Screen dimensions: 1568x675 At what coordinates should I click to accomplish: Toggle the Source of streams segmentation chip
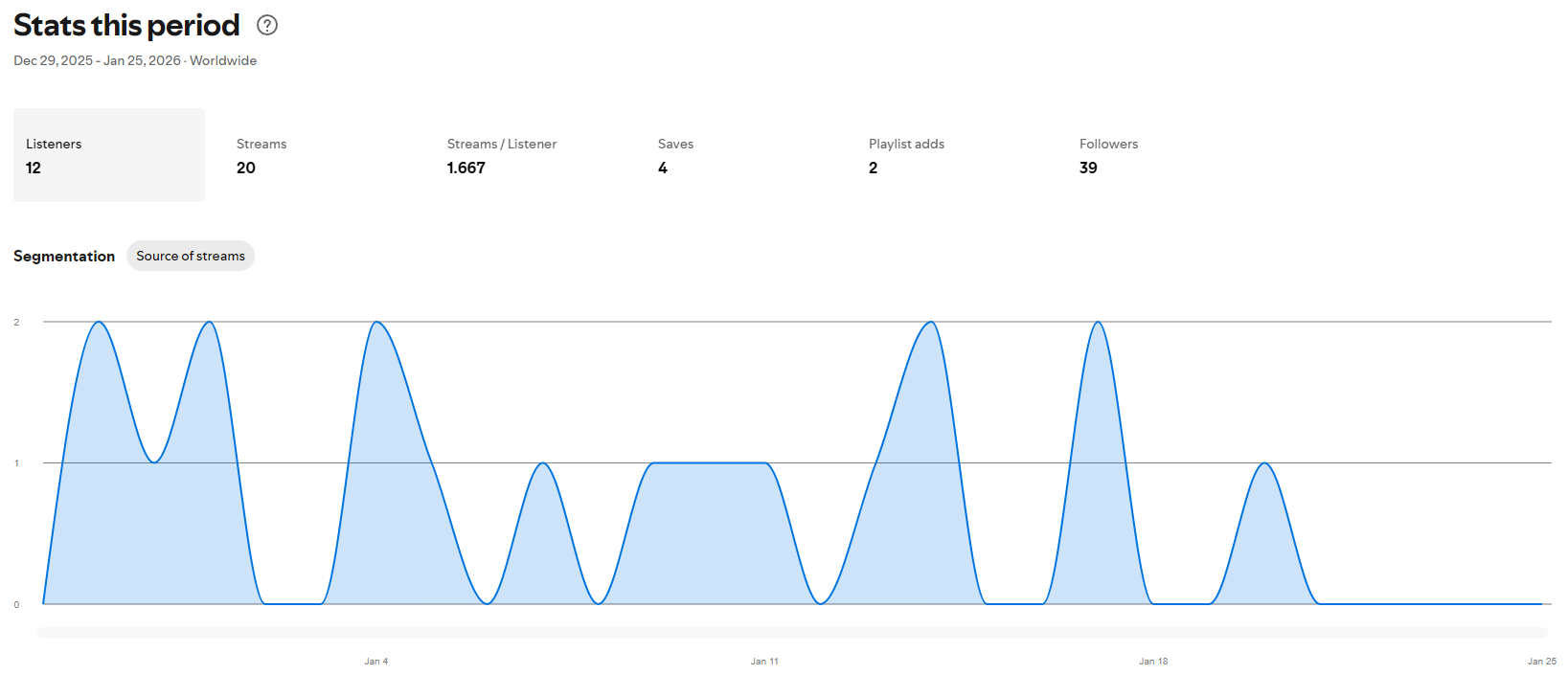(191, 256)
